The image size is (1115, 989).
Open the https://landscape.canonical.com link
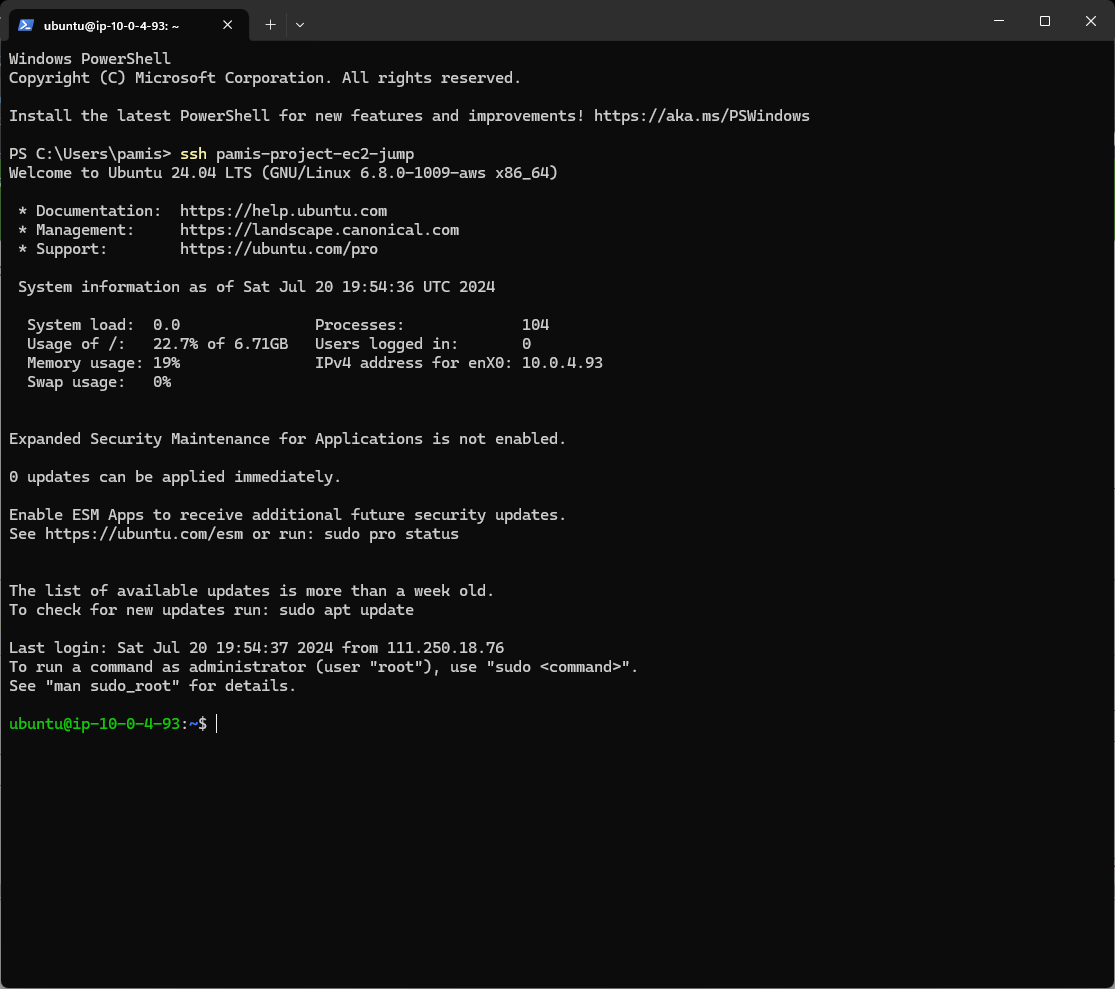coord(319,230)
